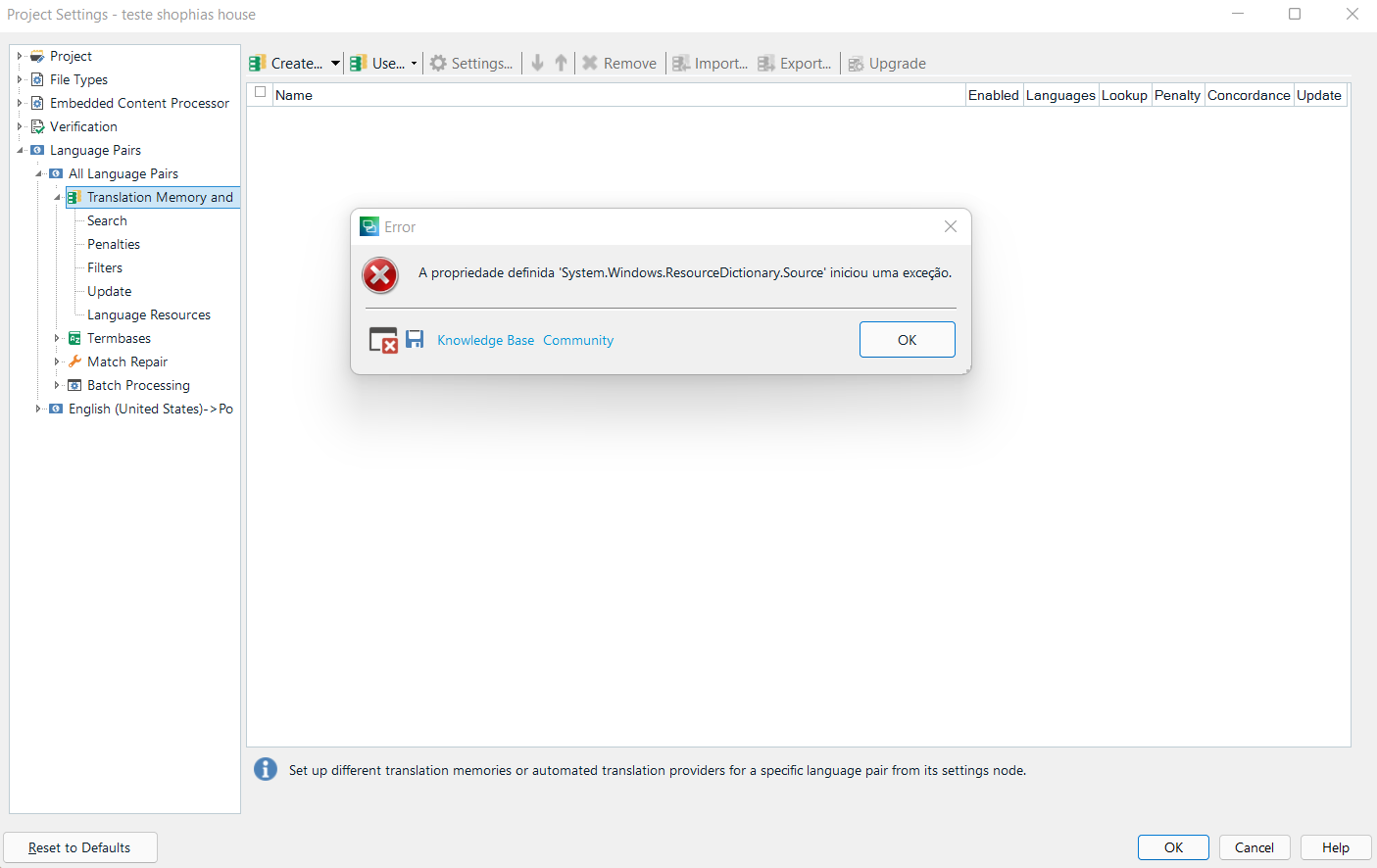Click the Help button
This screenshot has width=1377, height=868.
[1336, 847]
